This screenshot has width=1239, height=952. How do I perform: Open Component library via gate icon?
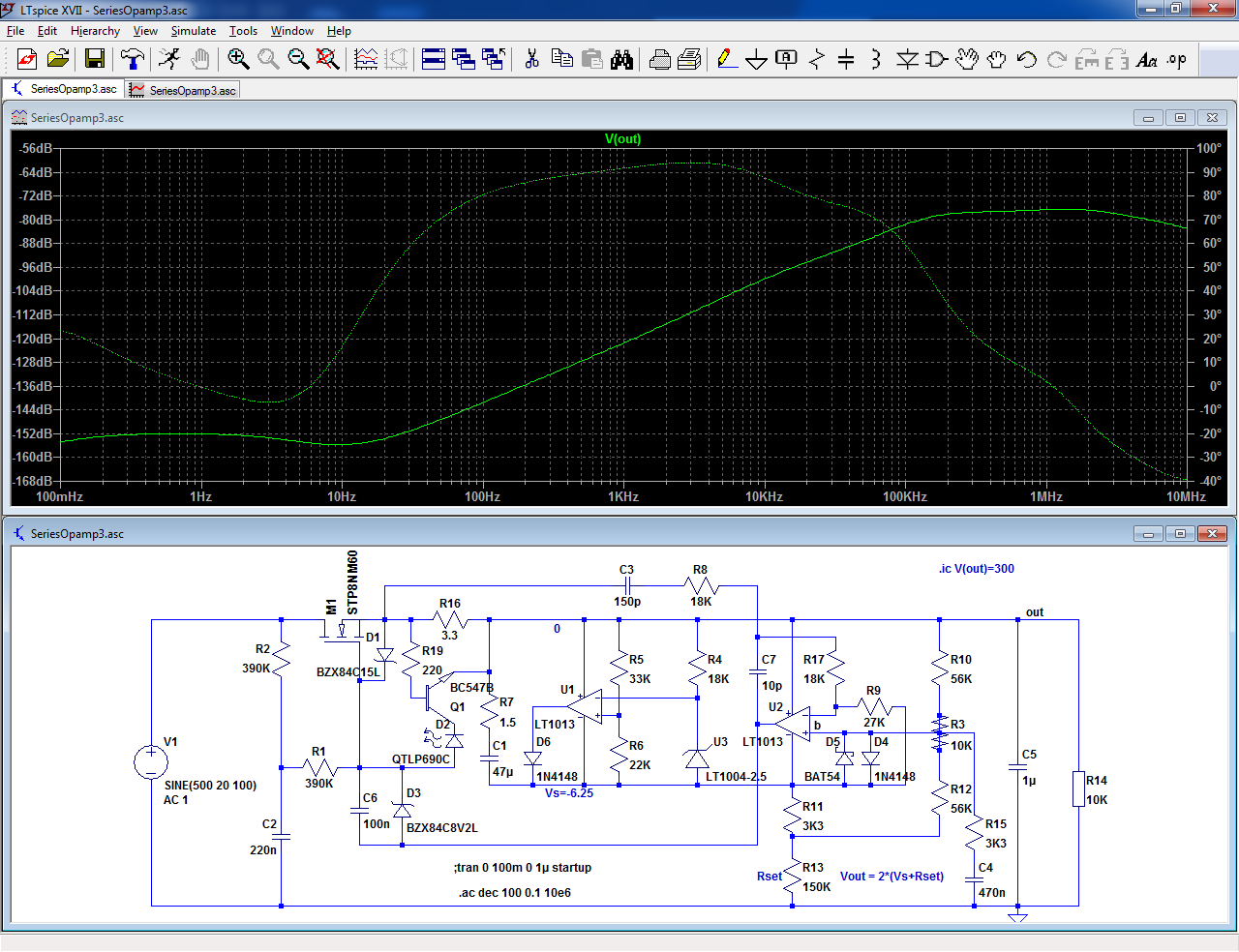[937, 59]
